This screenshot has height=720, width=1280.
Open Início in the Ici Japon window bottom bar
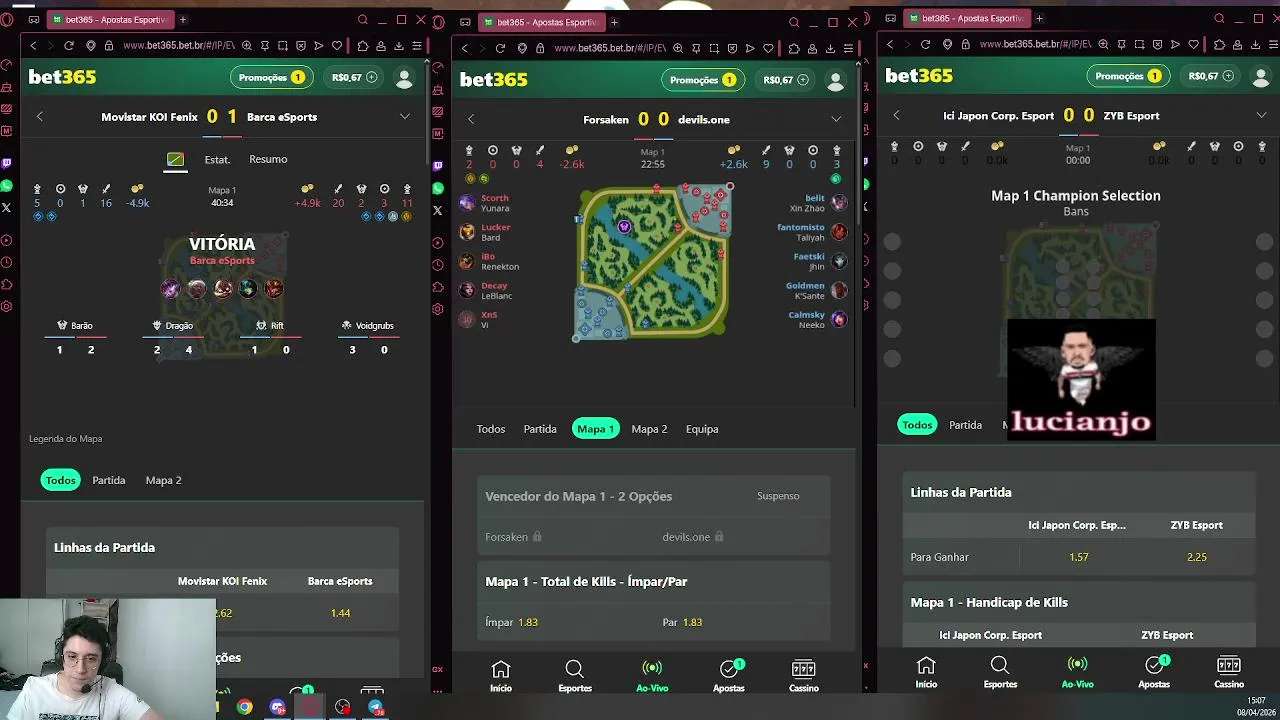(x=926, y=672)
